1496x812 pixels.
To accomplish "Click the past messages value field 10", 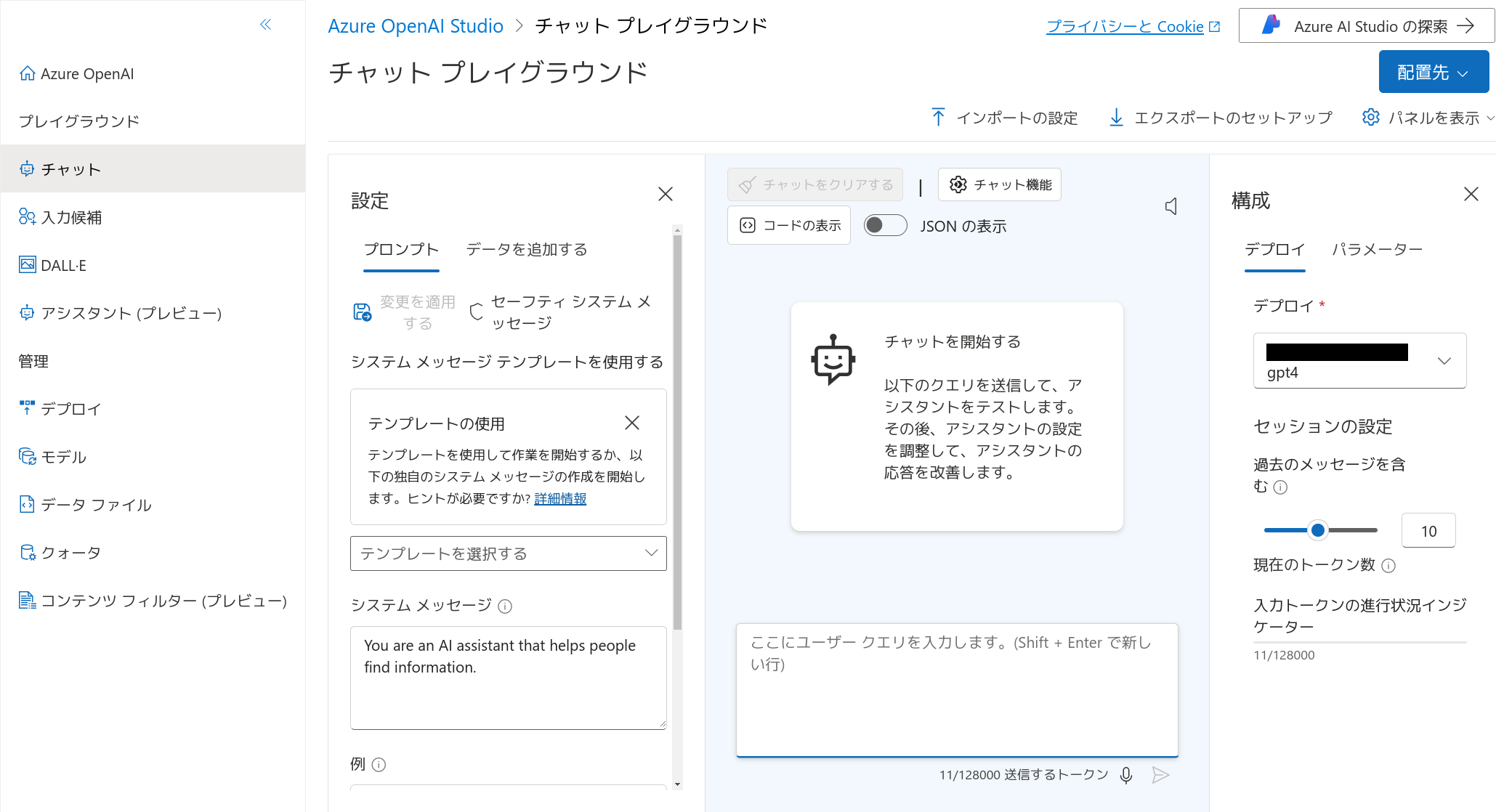I will [1428, 530].
